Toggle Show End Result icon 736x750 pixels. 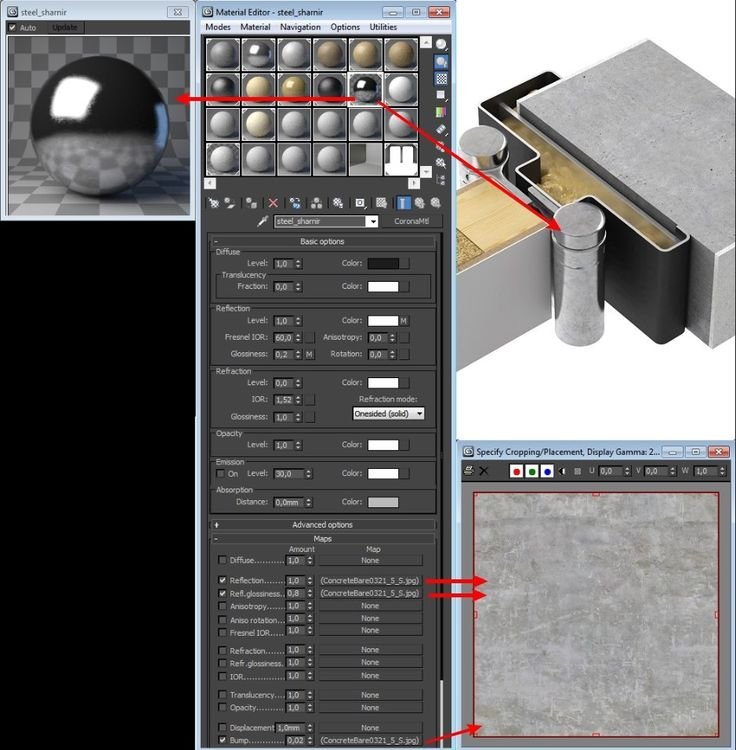pyautogui.click(x=403, y=203)
